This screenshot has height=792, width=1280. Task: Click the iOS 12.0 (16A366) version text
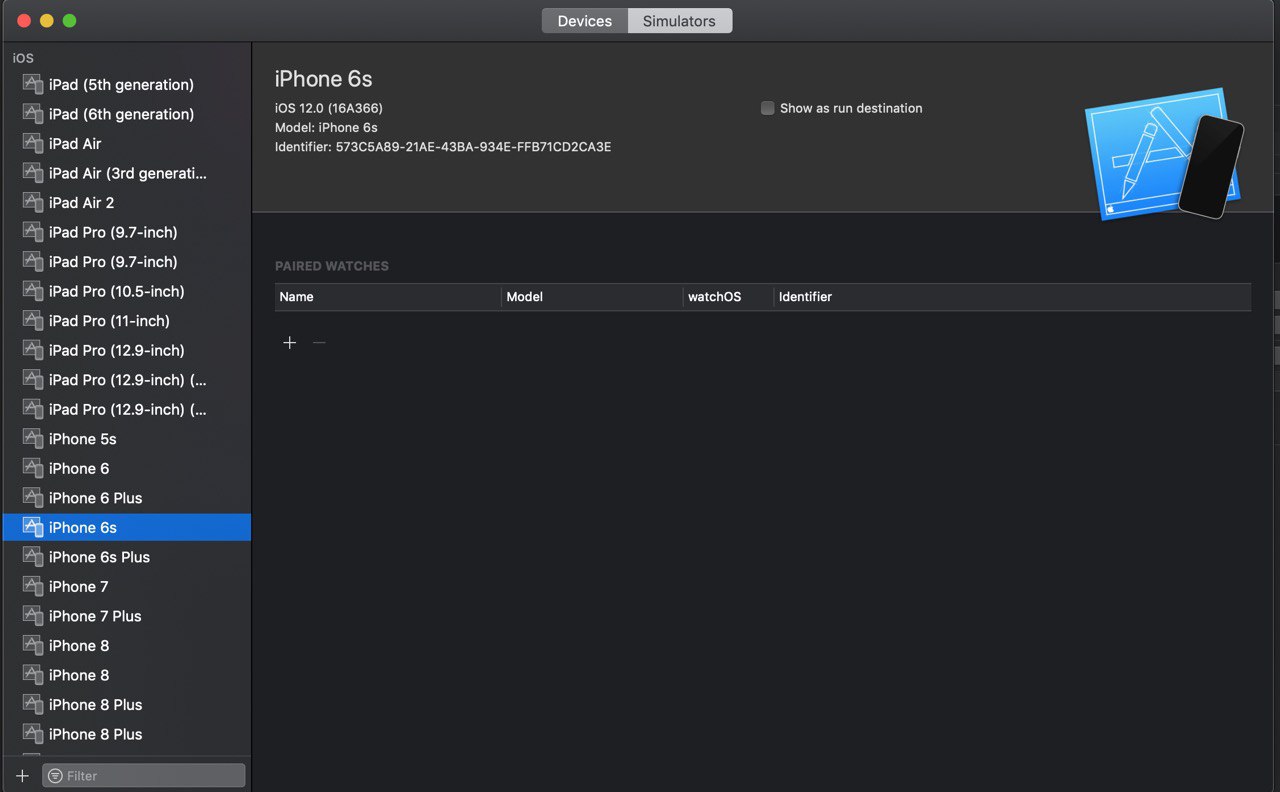click(x=329, y=108)
